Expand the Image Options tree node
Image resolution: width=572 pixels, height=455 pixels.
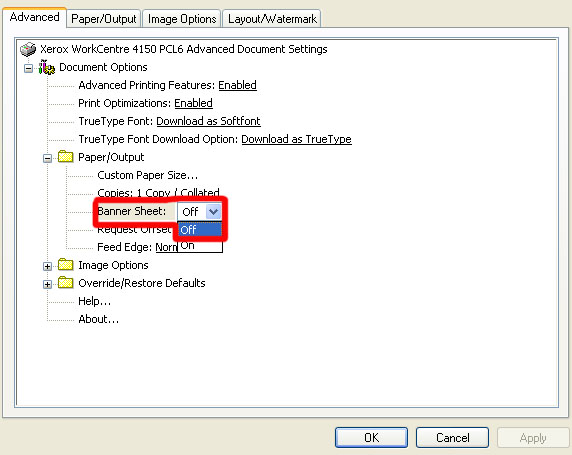coord(47,266)
